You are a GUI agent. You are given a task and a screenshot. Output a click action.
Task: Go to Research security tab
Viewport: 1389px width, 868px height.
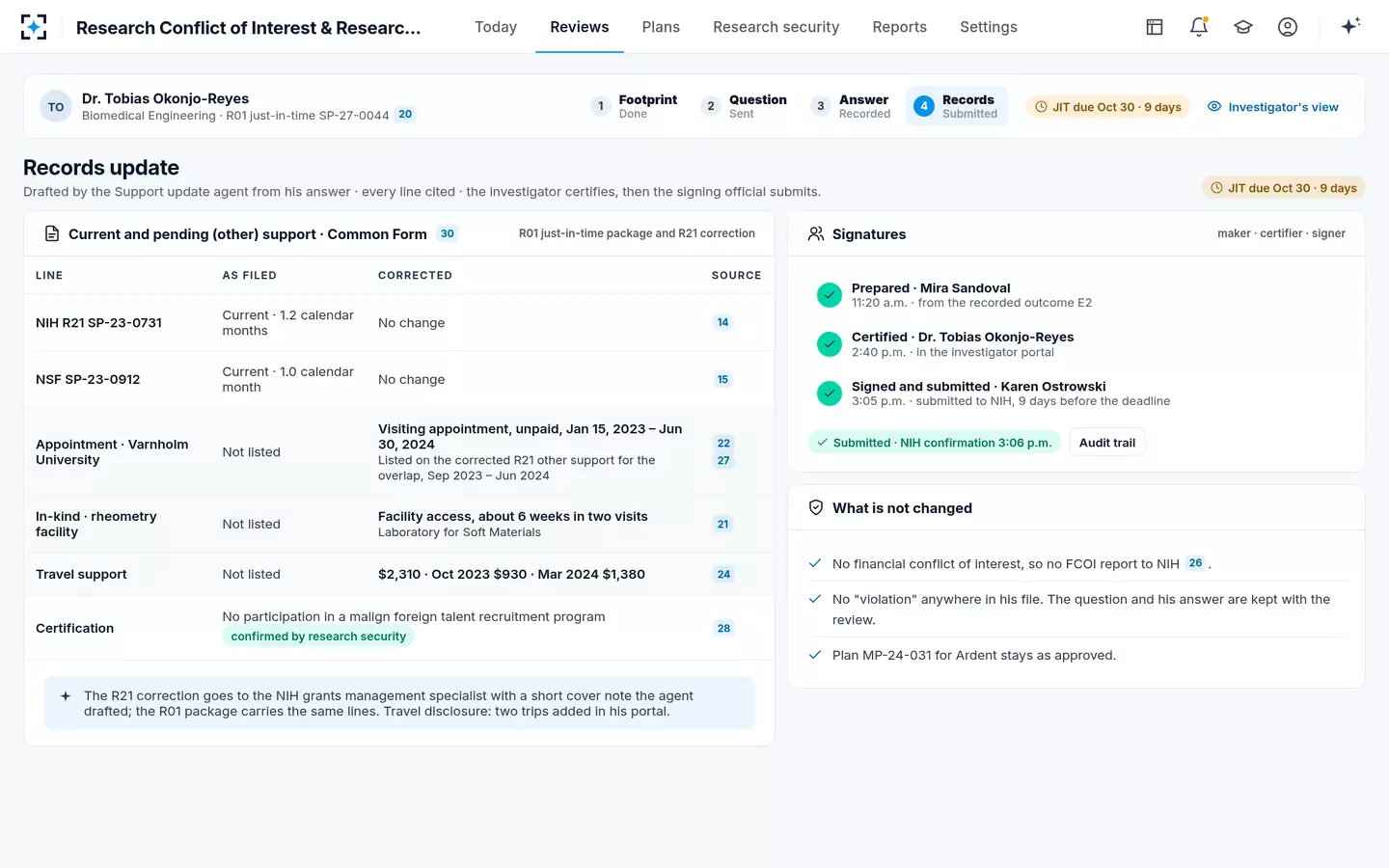coord(776,27)
